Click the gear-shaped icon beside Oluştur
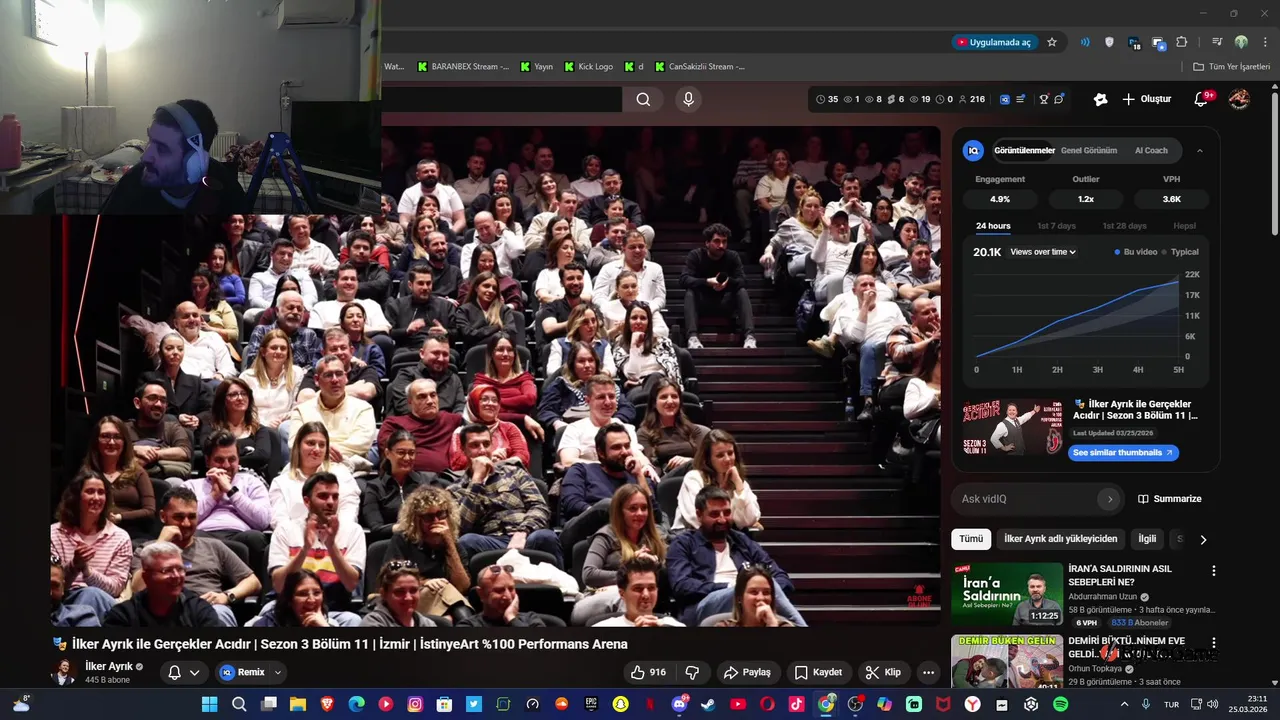The width and height of the screenshot is (1280, 720). [x=1100, y=99]
